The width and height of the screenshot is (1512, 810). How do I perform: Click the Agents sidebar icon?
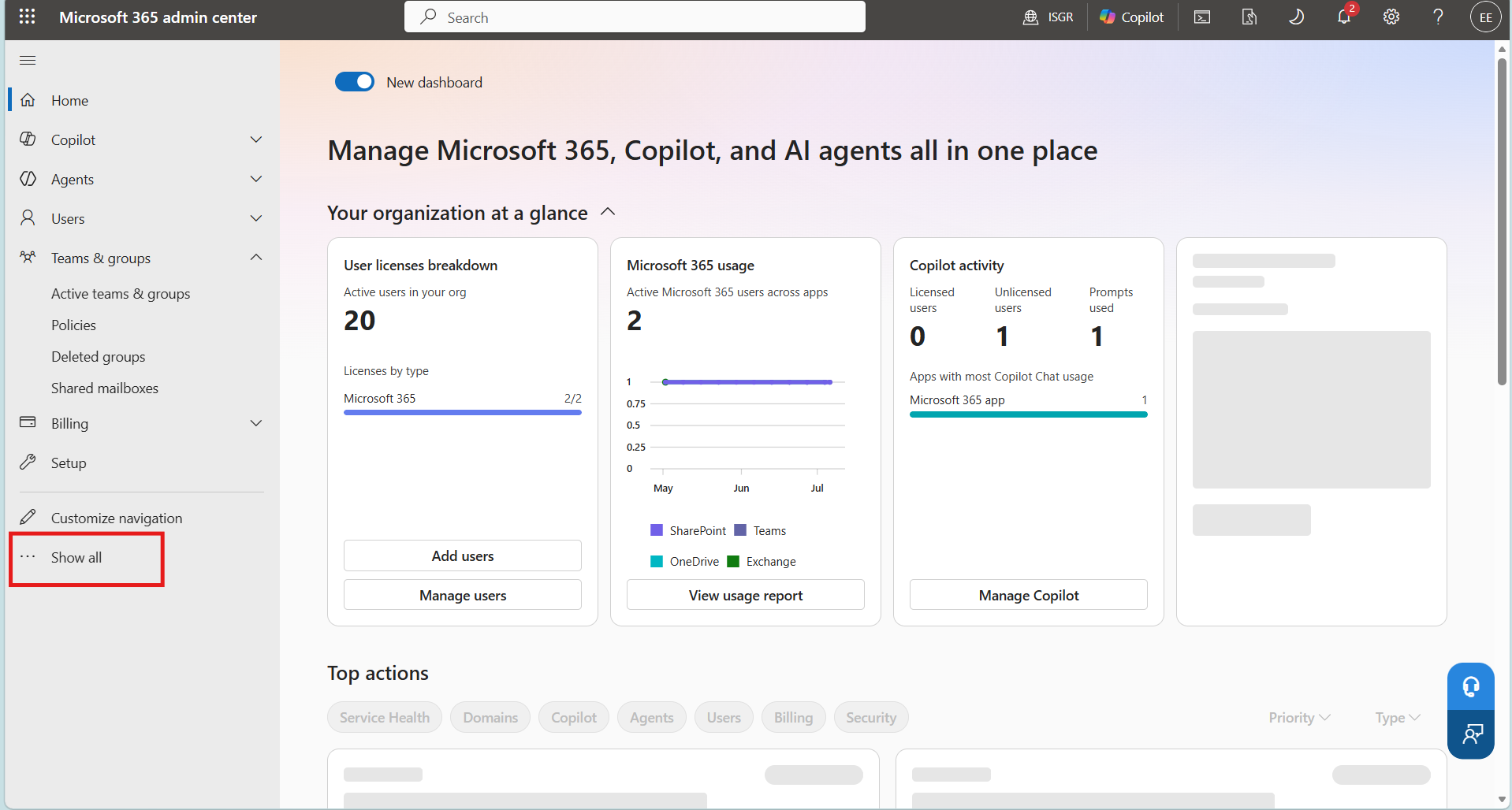28,179
